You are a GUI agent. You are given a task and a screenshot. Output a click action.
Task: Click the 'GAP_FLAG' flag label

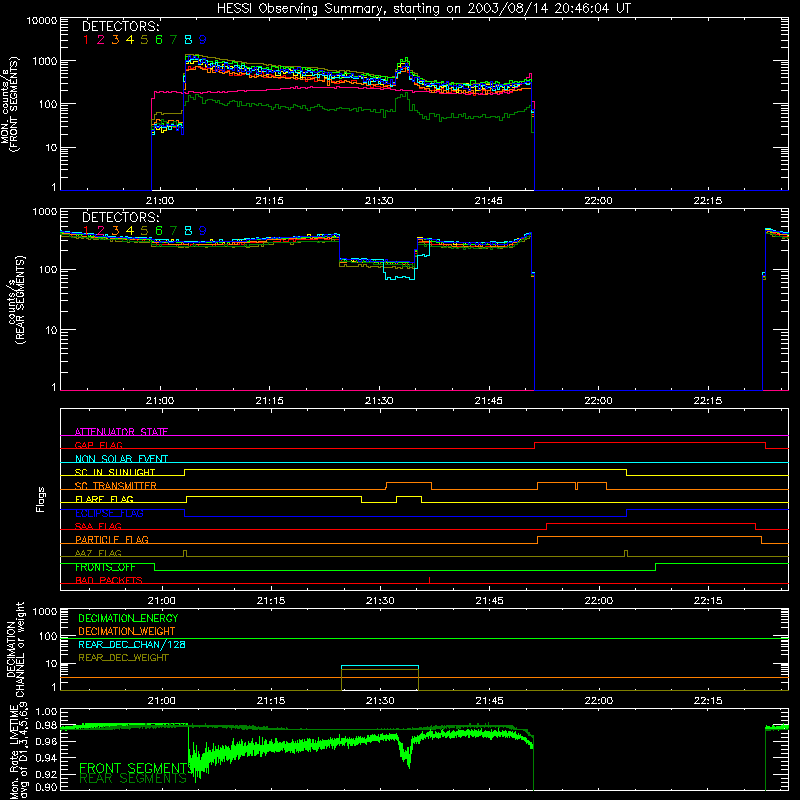pyautogui.click(x=98, y=445)
